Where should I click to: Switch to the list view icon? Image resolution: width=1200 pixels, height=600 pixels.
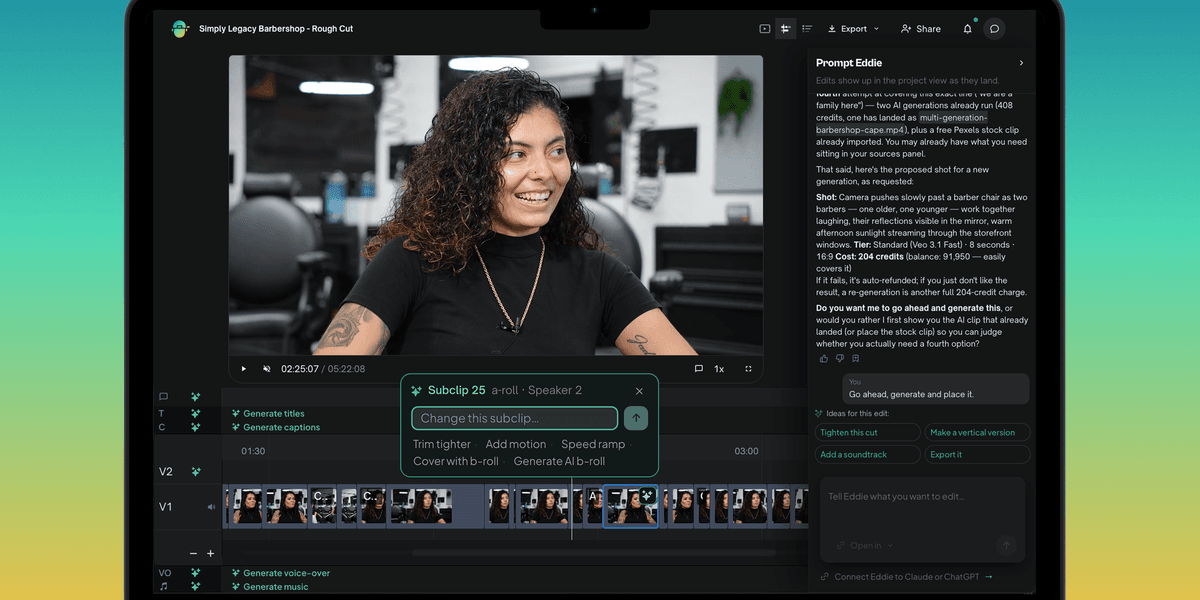807,29
